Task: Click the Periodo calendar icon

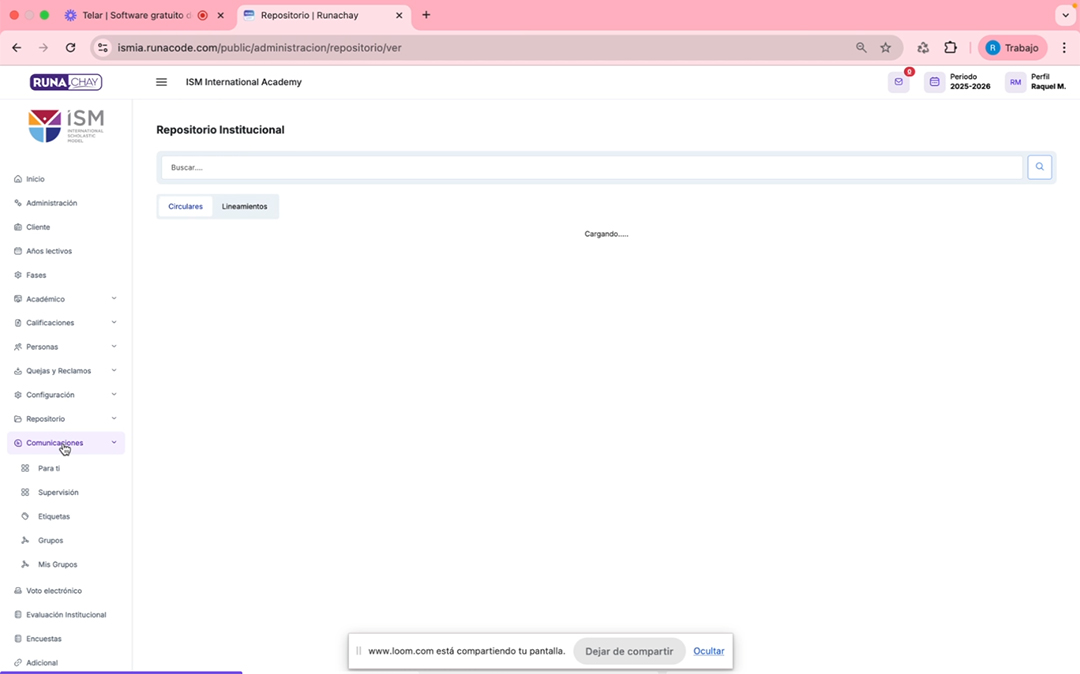Action: (934, 82)
